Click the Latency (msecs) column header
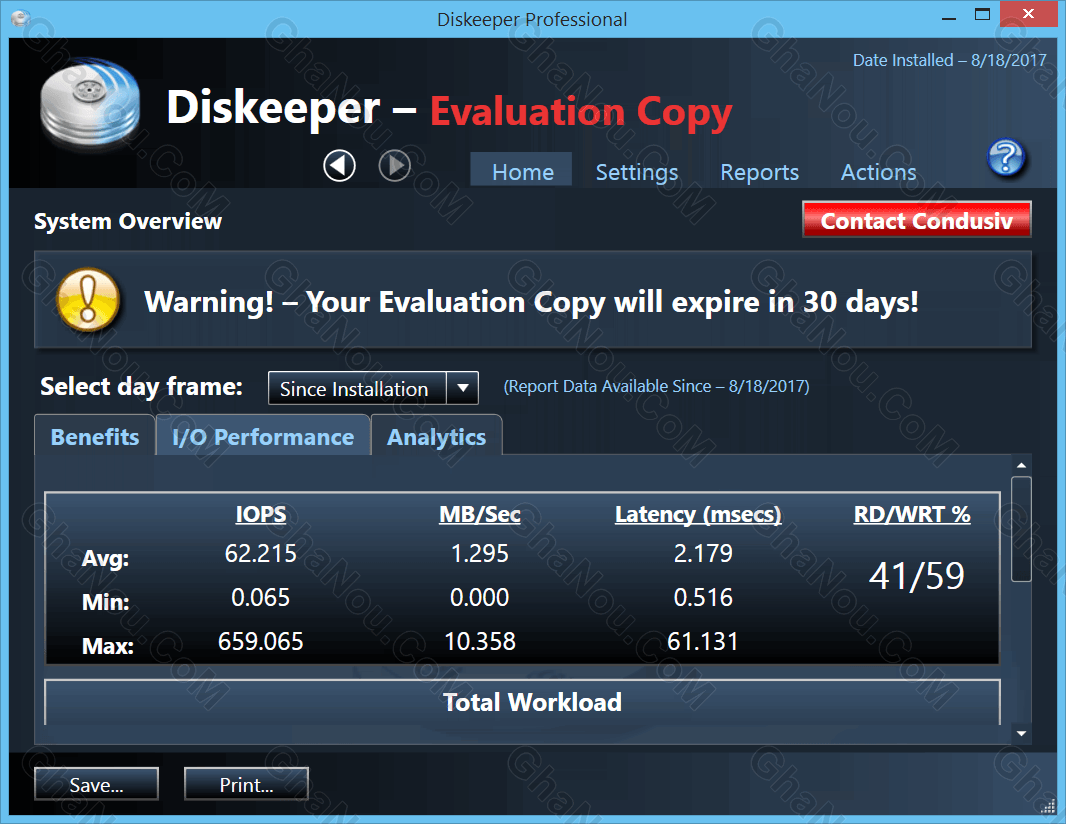The height and width of the screenshot is (824, 1066). (x=698, y=514)
